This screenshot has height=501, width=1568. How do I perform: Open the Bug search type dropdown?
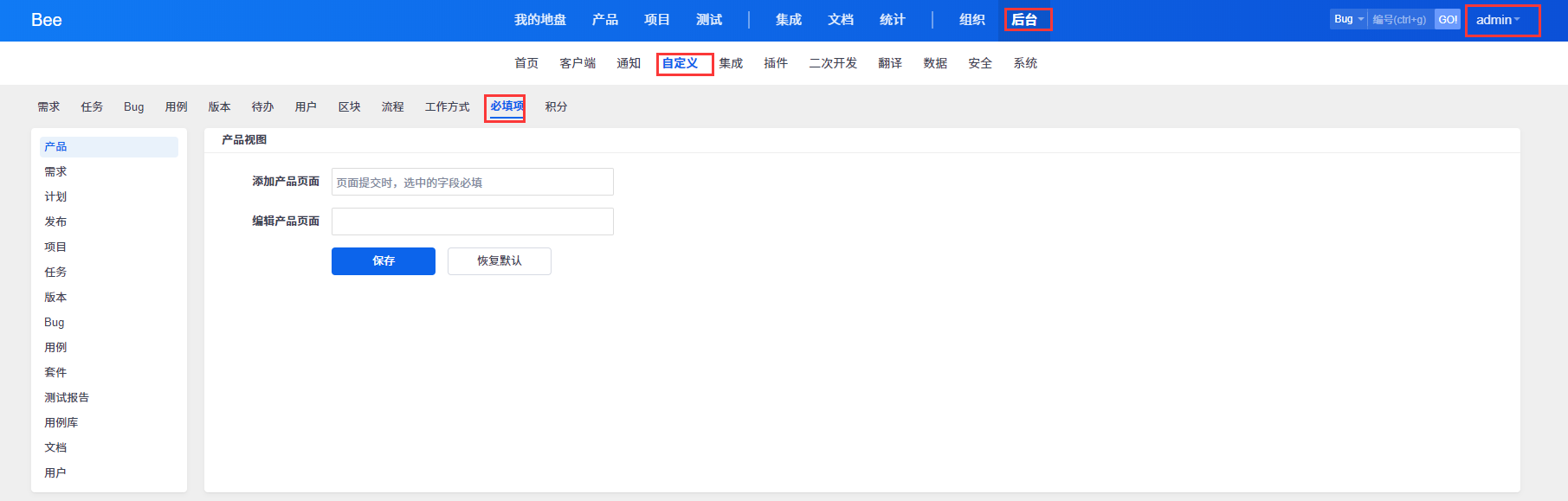(x=1348, y=19)
